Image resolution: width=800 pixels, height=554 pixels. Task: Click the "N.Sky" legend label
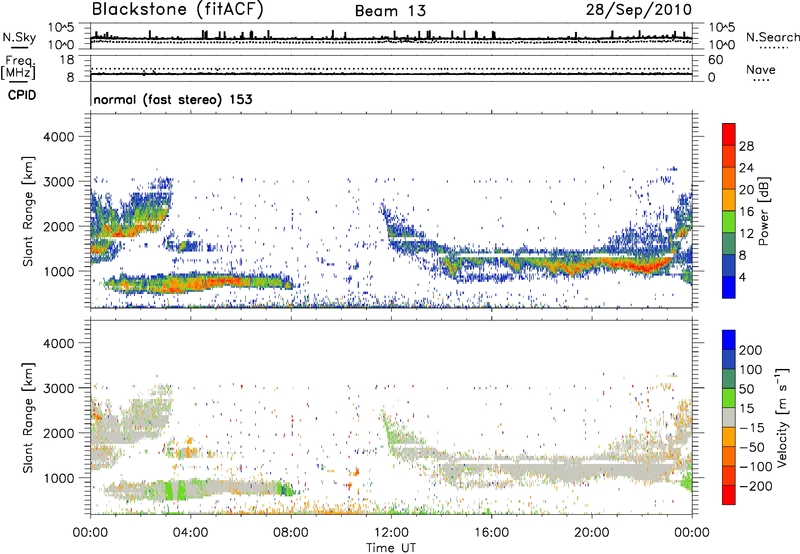(19, 37)
